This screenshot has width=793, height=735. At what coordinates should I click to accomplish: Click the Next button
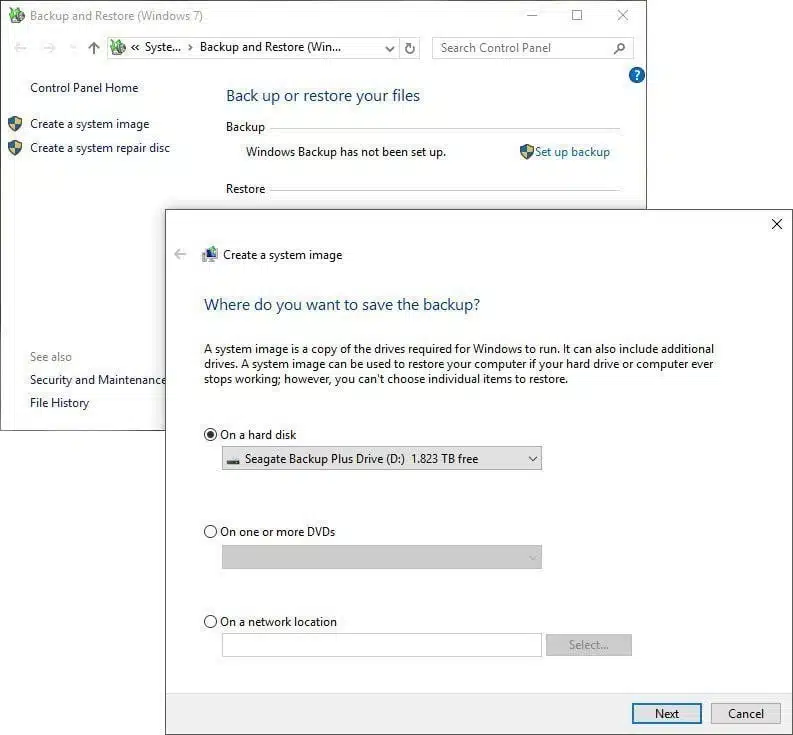click(667, 714)
